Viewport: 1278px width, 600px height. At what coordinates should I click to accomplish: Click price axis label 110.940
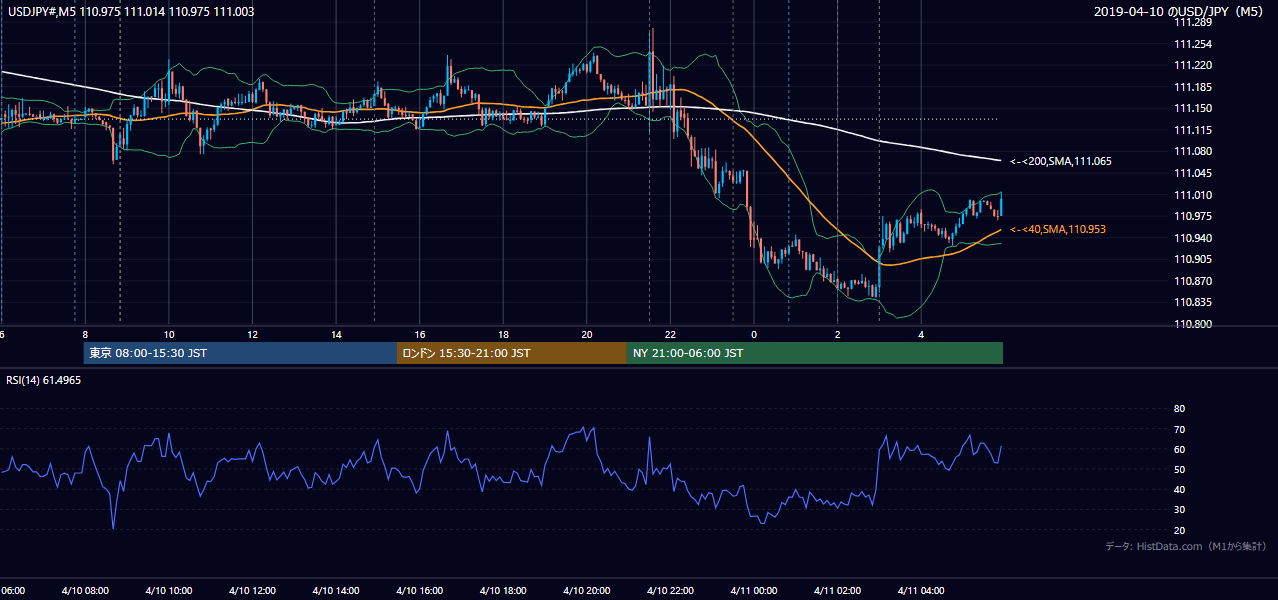(1194, 238)
